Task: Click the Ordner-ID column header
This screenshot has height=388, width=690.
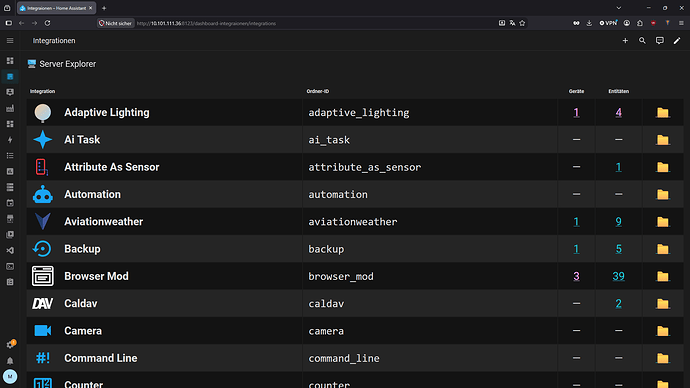Action: click(318, 92)
